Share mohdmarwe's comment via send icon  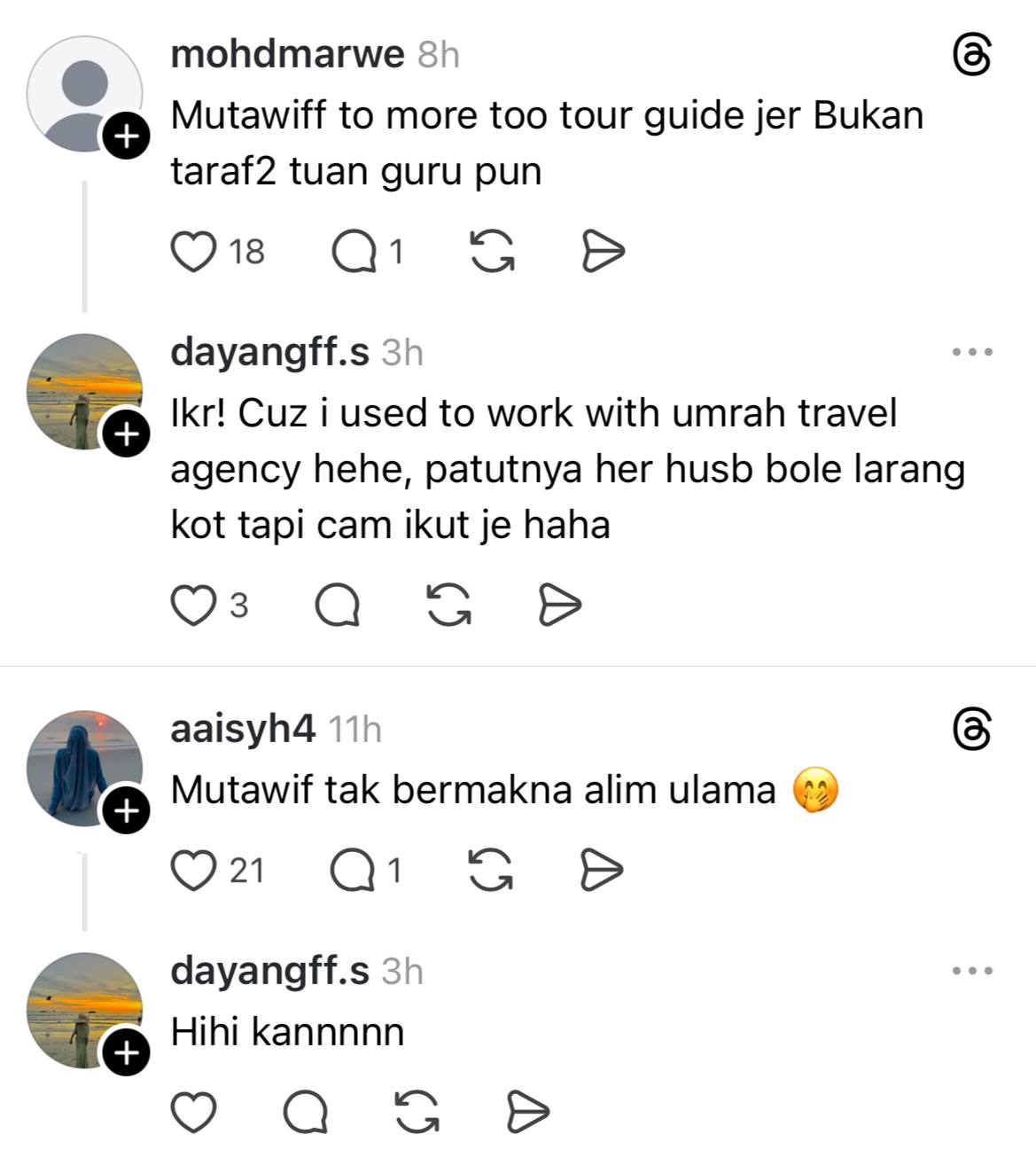603,252
